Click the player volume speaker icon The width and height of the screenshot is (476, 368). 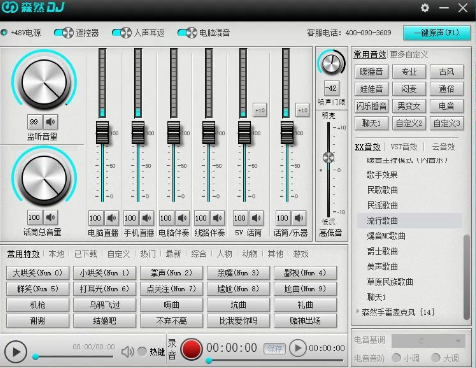[127, 351]
